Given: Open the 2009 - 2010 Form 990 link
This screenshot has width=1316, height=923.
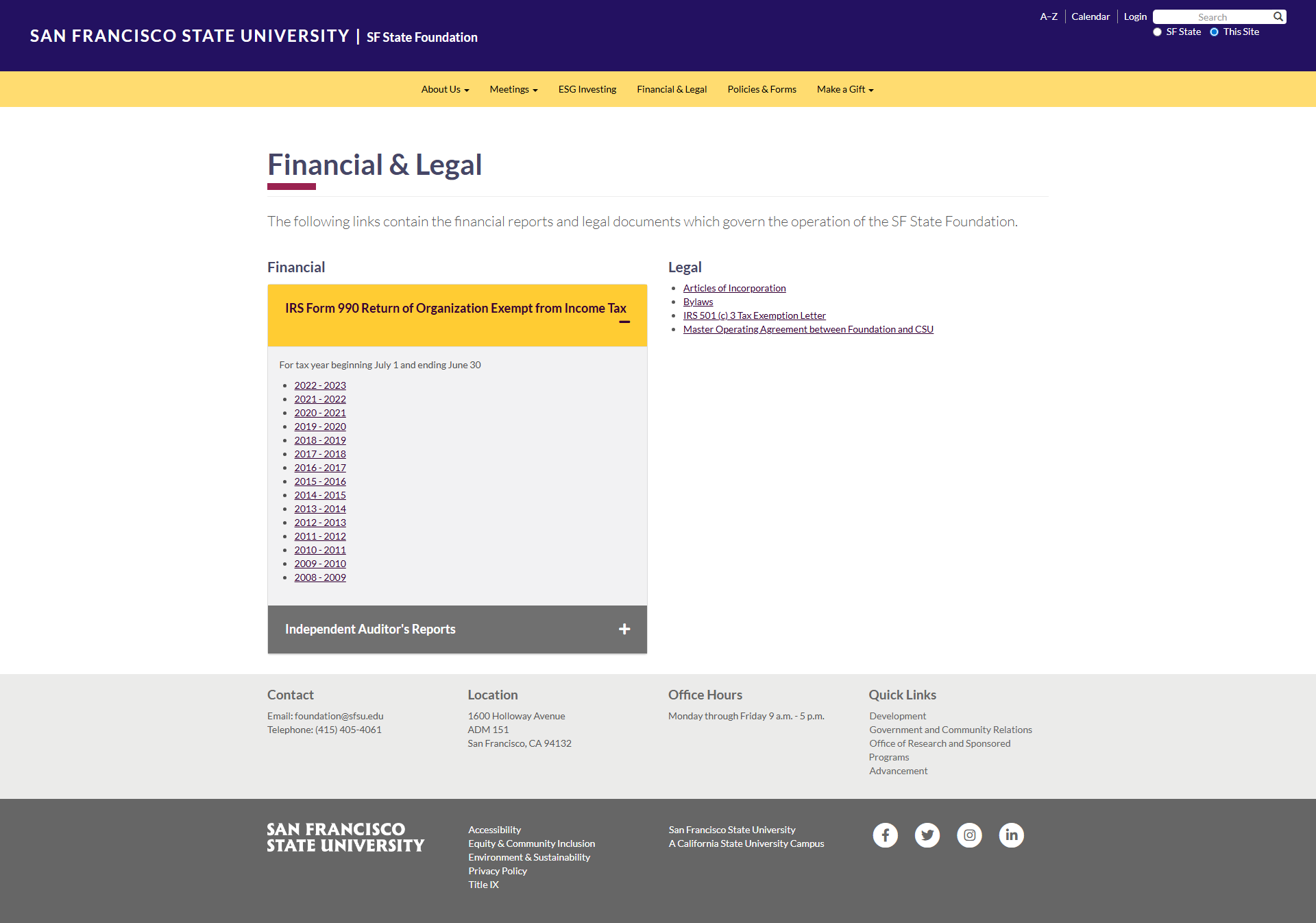Looking at the screenshot, I should click(320, 564).
